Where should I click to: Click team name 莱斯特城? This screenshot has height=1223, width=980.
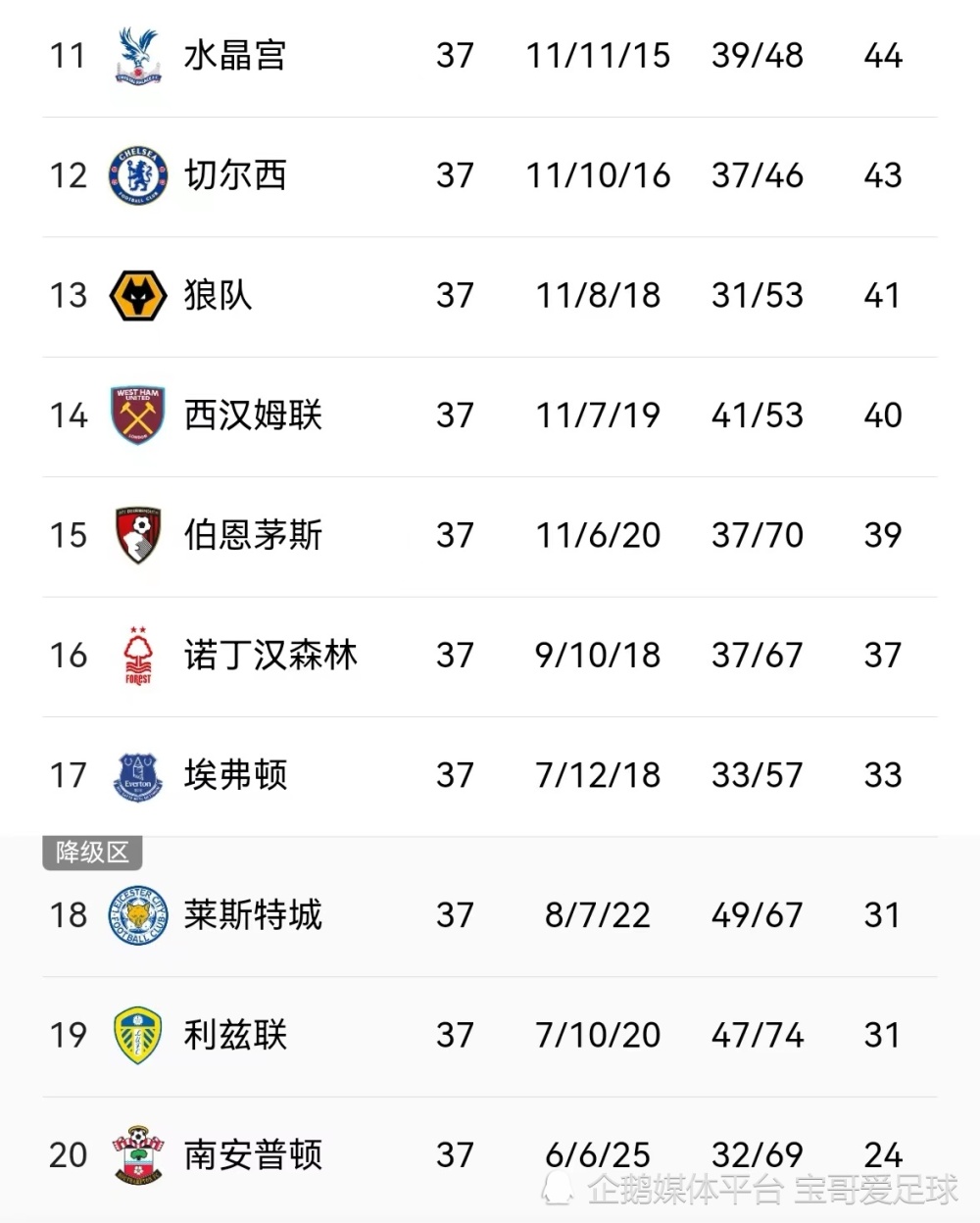253,915
